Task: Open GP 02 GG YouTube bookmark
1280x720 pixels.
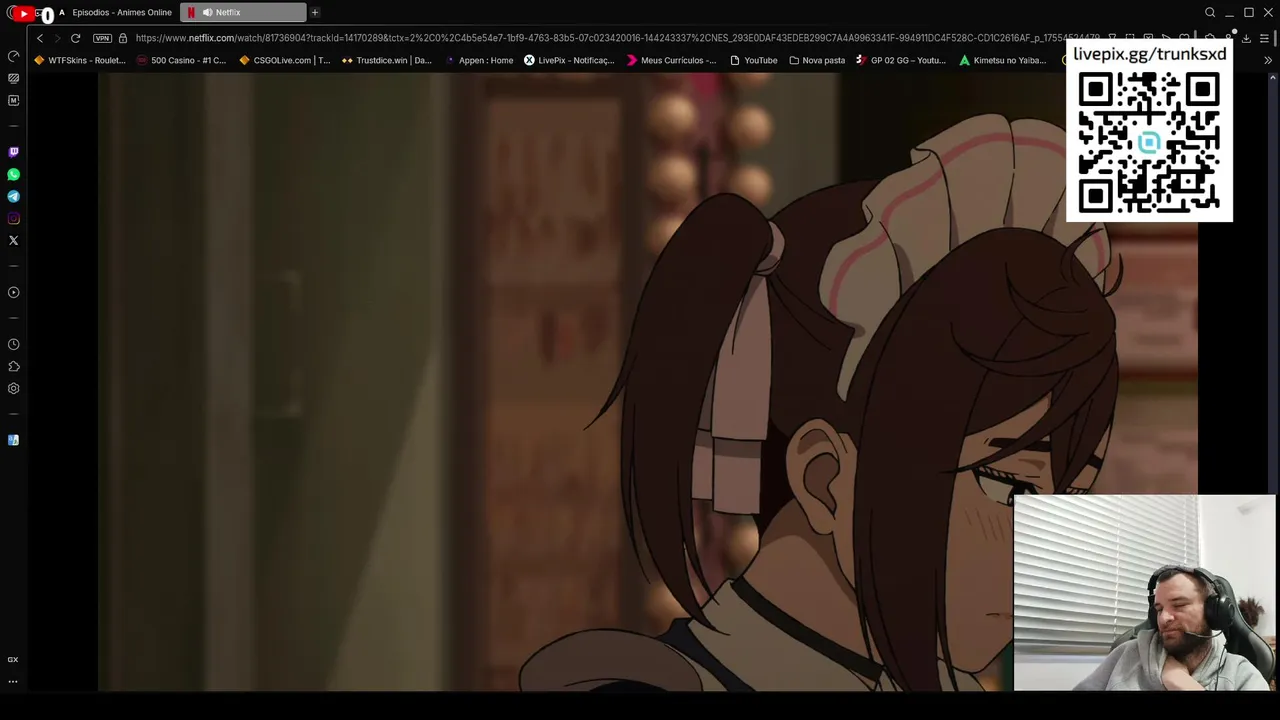Action: pos(901,60)
